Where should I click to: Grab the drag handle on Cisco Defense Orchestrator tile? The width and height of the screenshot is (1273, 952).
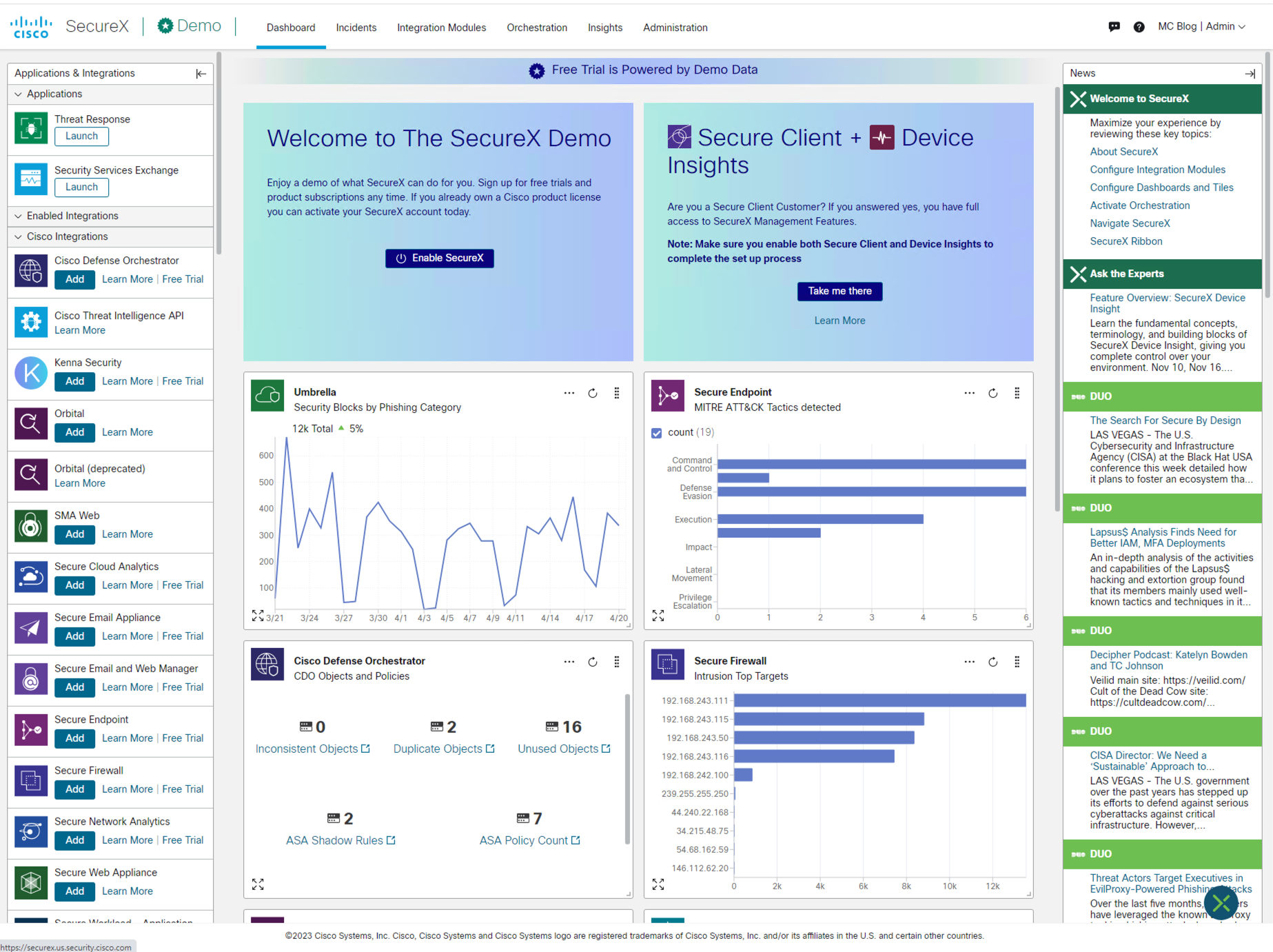[x=617, y=661]
